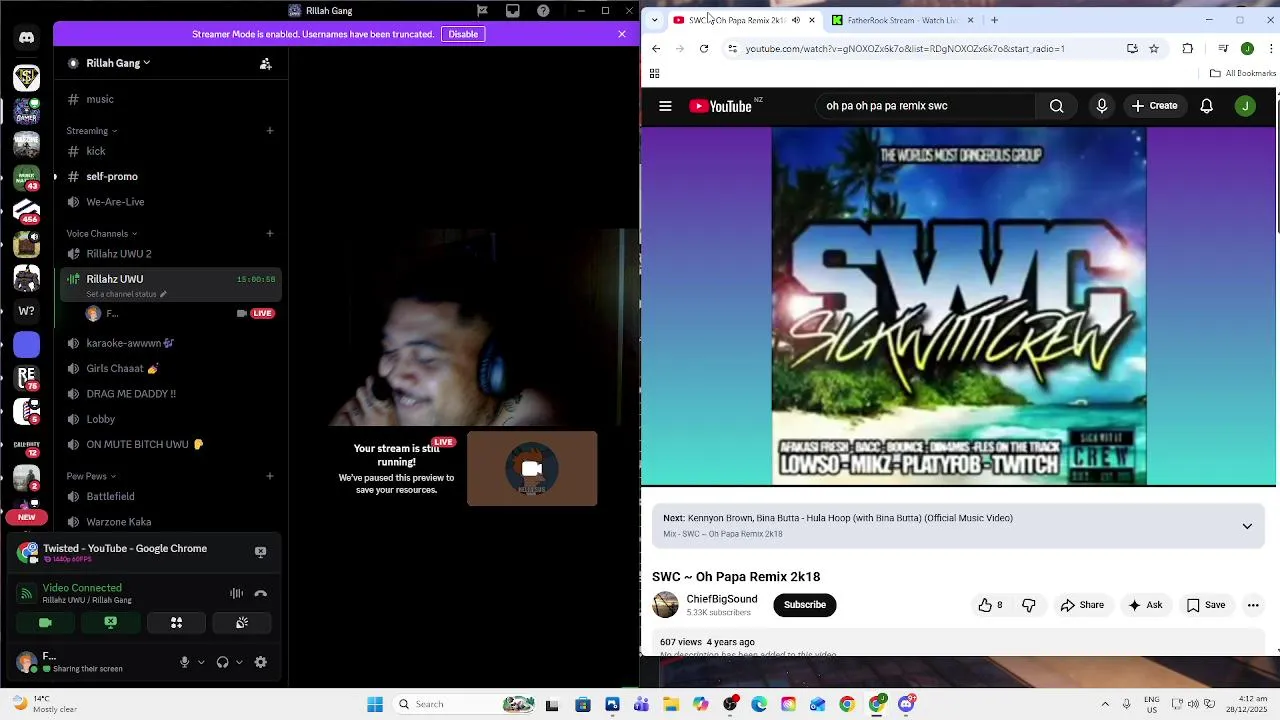Like the SWC Oh Papa Remix video
The height and width of the screenshot is (720, 1280).
click(991, 605)
